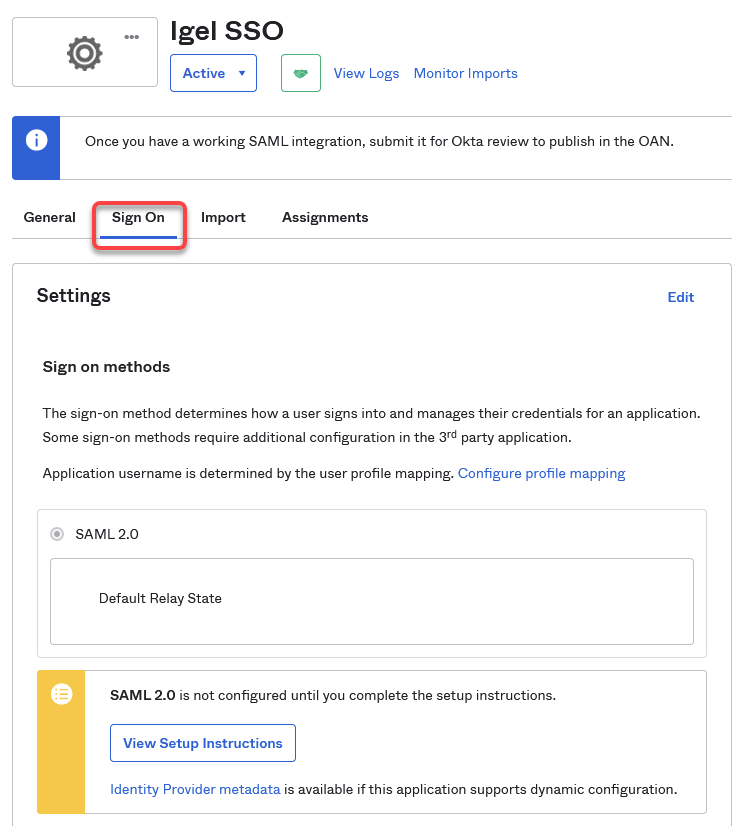Click the yellow list icon beside the SAML notice

tap(62, 693)
